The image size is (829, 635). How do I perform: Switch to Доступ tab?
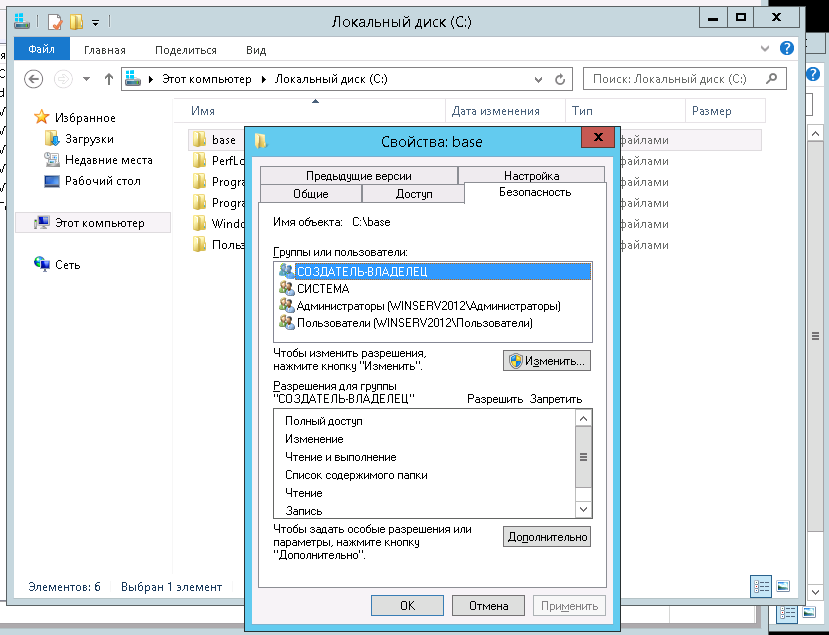(414, 194)
